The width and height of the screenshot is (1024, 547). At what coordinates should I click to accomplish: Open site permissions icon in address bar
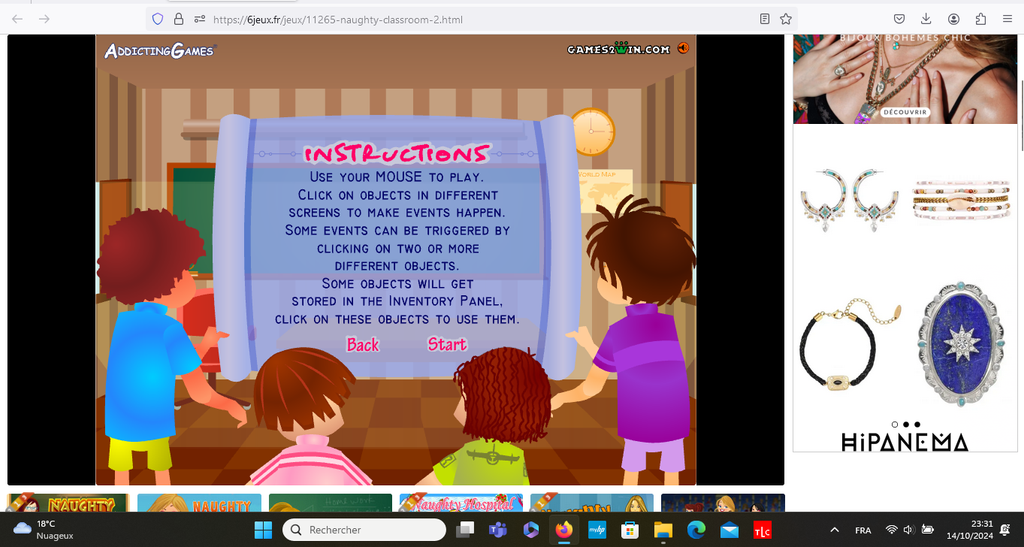tap(200, 19)
